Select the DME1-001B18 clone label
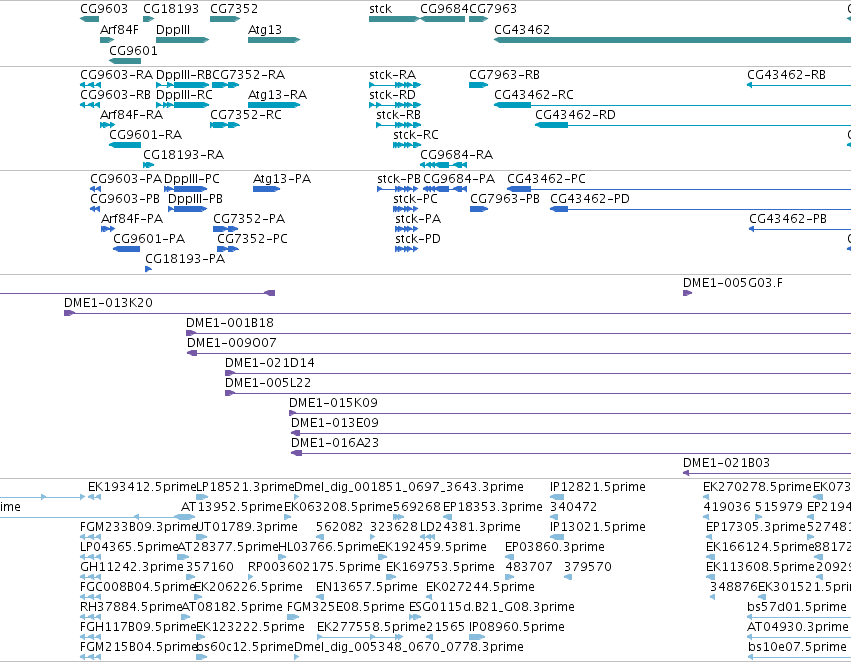 click(x=230, y=323)
